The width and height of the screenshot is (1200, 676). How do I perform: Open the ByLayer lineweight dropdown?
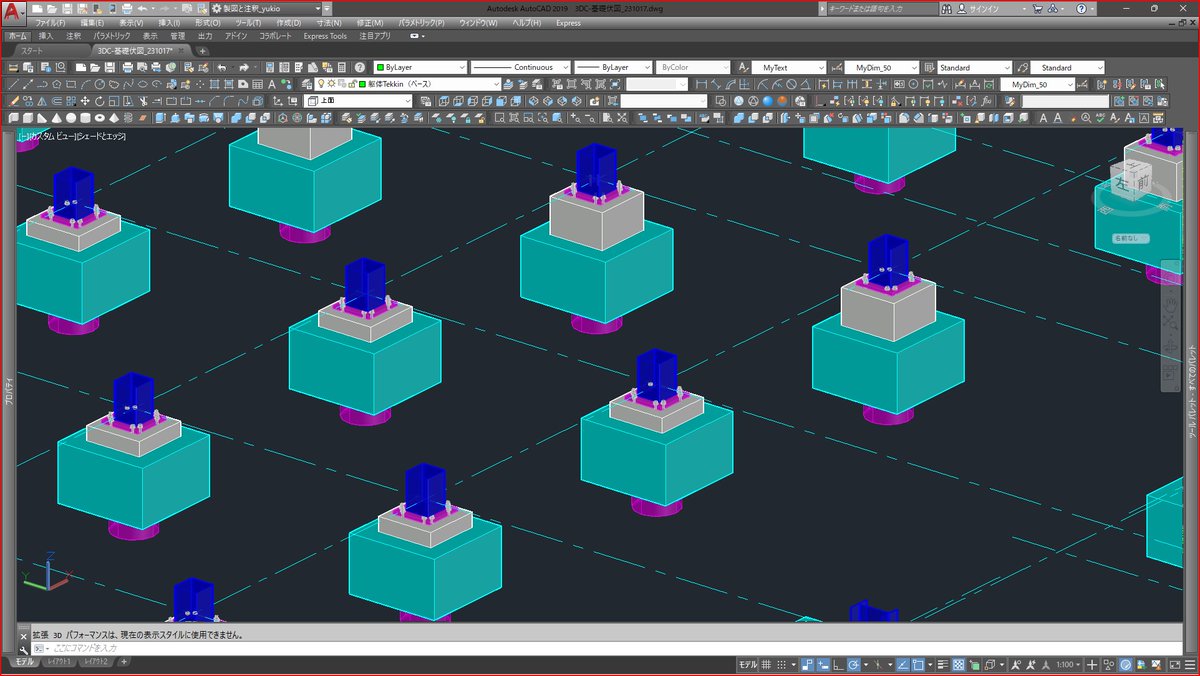[614, 67]
